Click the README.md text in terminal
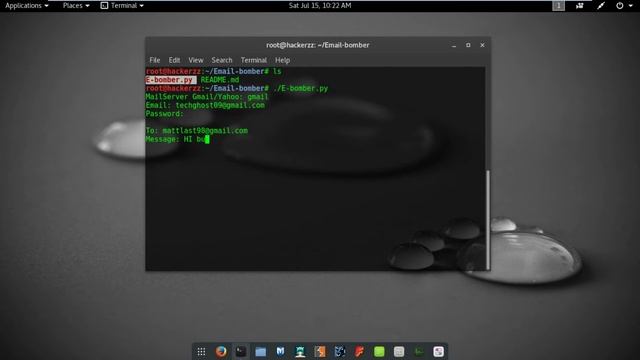Image resolution: width=640 pixels, height=360 pixels. click(x=220, y=80)
